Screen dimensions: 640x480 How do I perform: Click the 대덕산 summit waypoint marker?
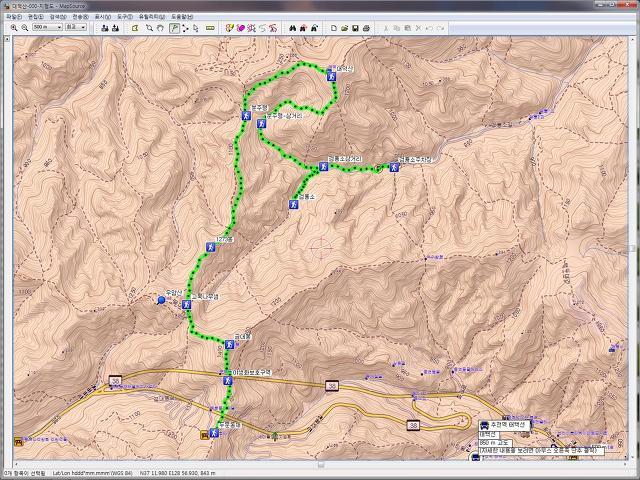331,76
